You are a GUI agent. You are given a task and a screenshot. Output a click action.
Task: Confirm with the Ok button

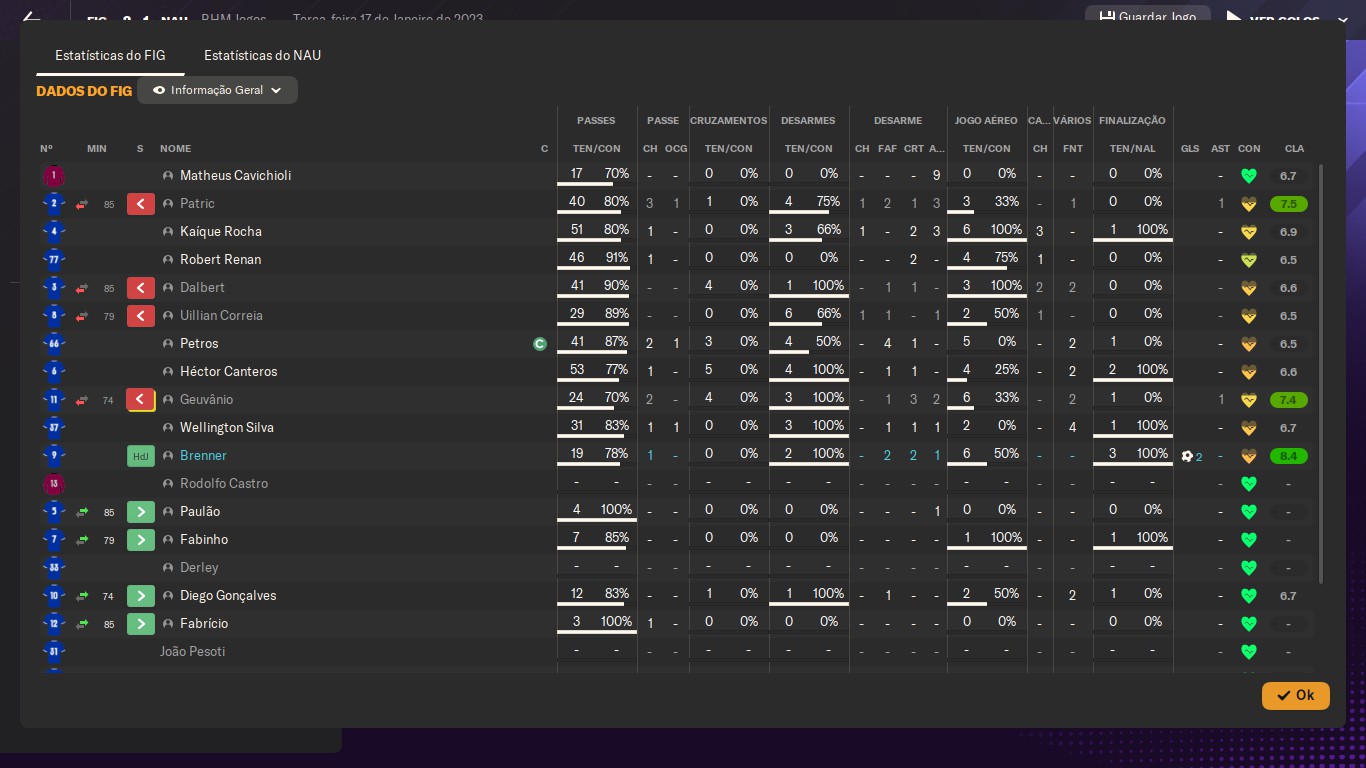coord(1295,695)
